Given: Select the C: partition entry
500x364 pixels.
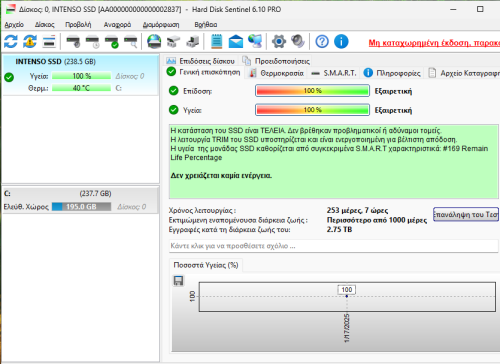Looking at the screenshot, I should (80, 200).
